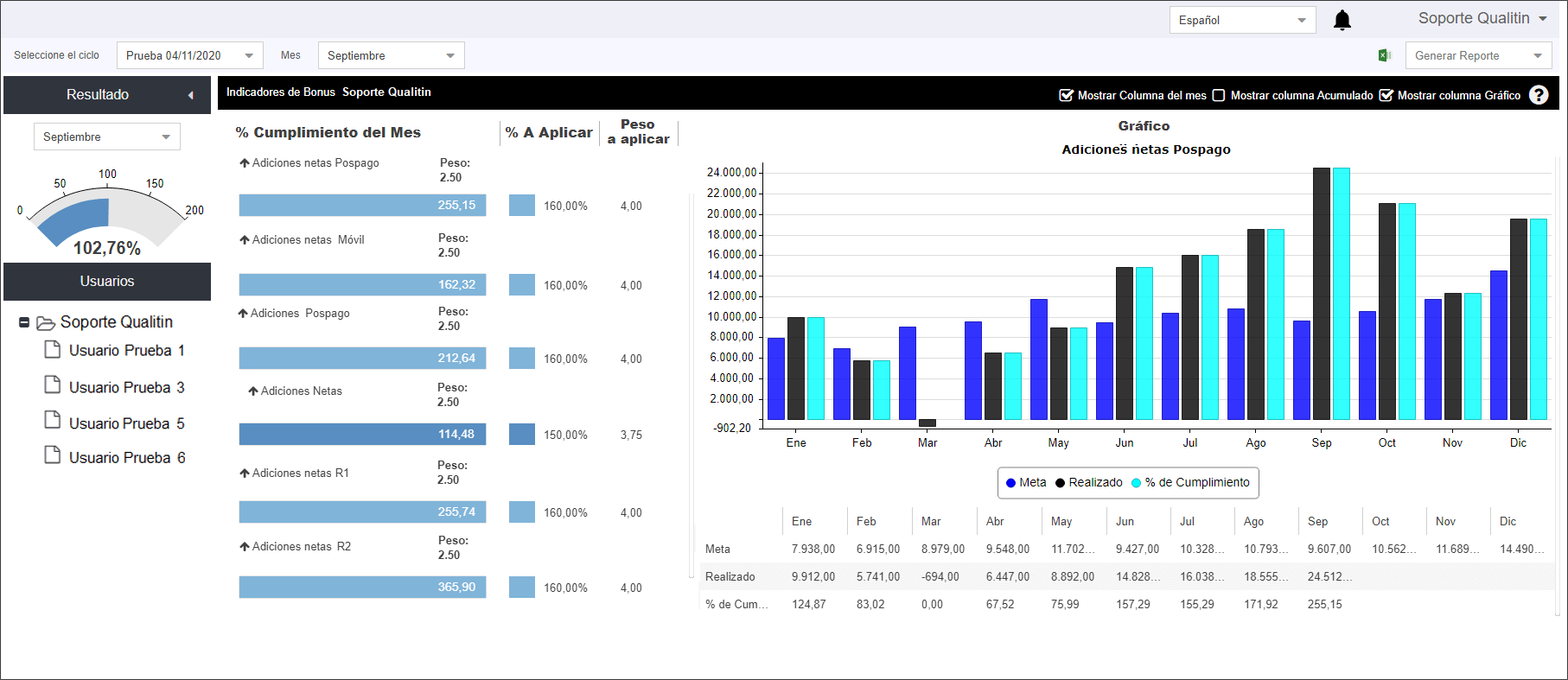Click the up arrow beside Adiciones netas Móvil

coord(245,240)
